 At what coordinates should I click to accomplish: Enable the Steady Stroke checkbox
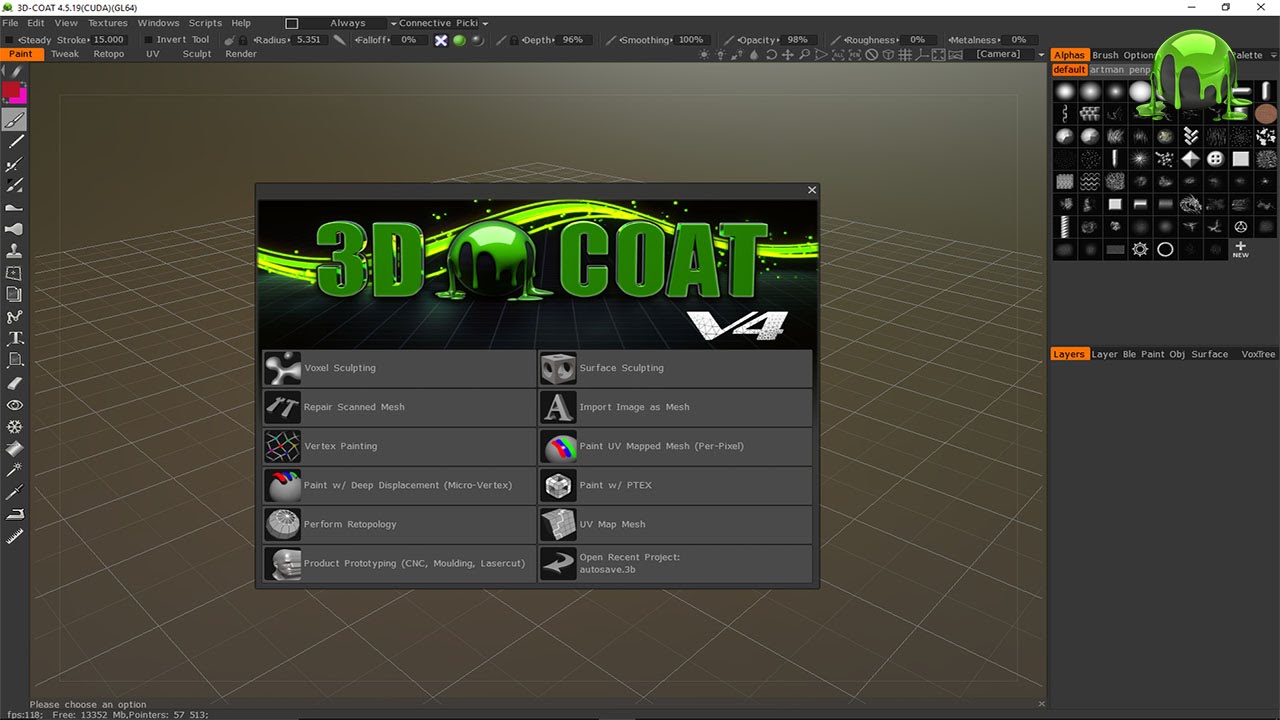point(11,40)
